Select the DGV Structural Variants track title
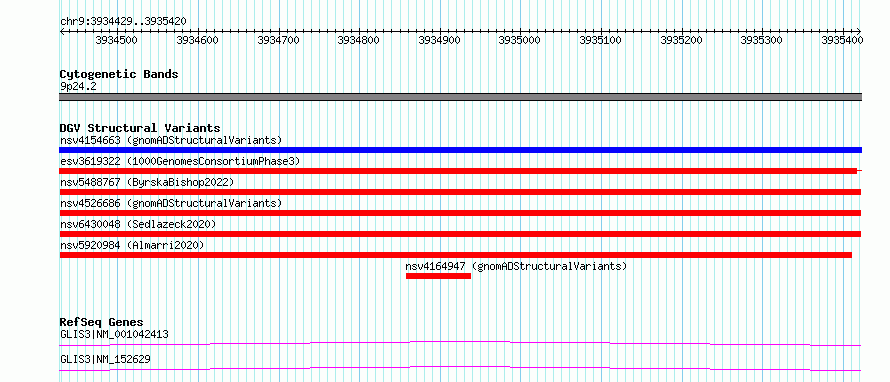This screenshot has width=890, height=382. (140, 128)
